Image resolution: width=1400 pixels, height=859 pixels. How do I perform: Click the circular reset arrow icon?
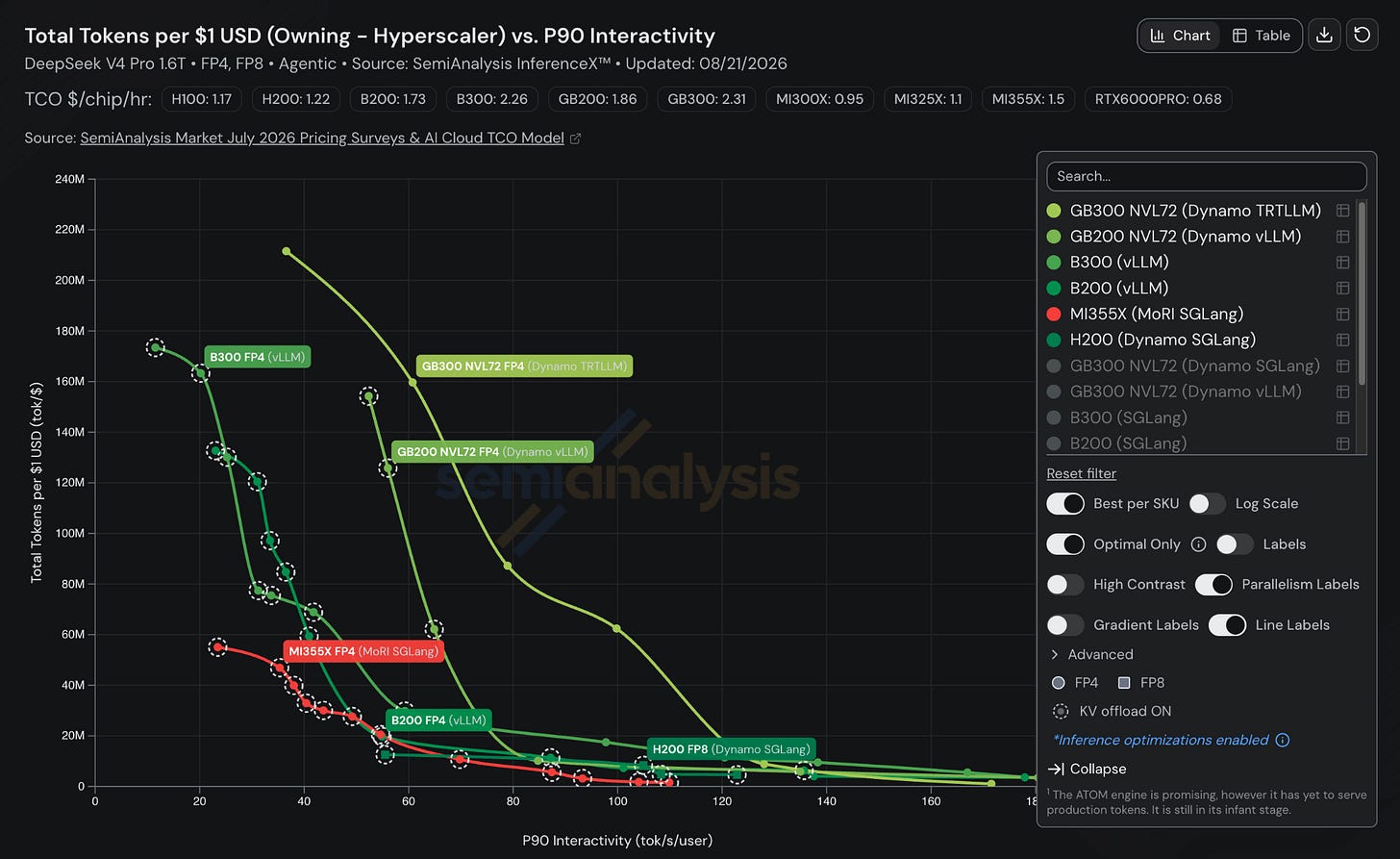coord(1362,36)
